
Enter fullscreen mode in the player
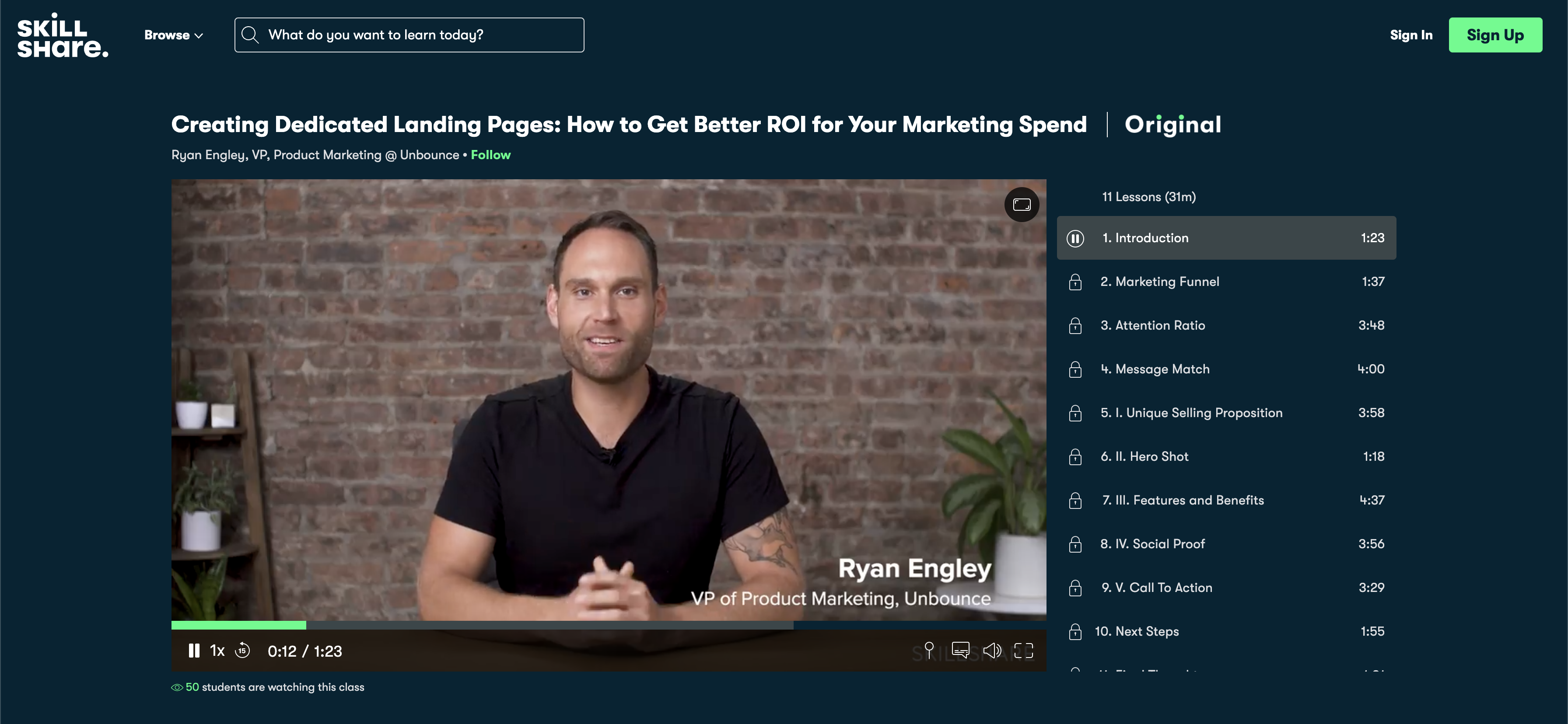(1023, 651)
